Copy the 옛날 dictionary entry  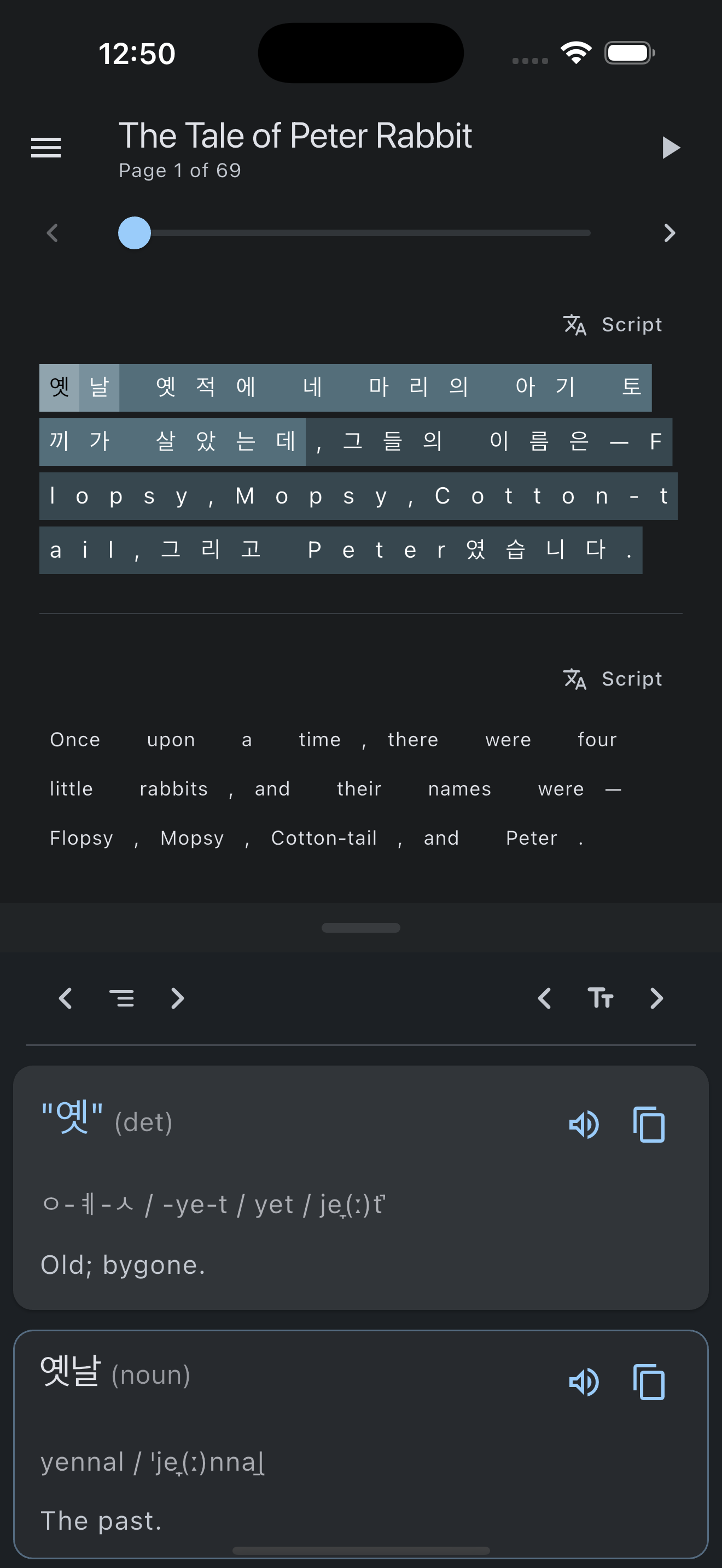click(x=649, y=1382)
